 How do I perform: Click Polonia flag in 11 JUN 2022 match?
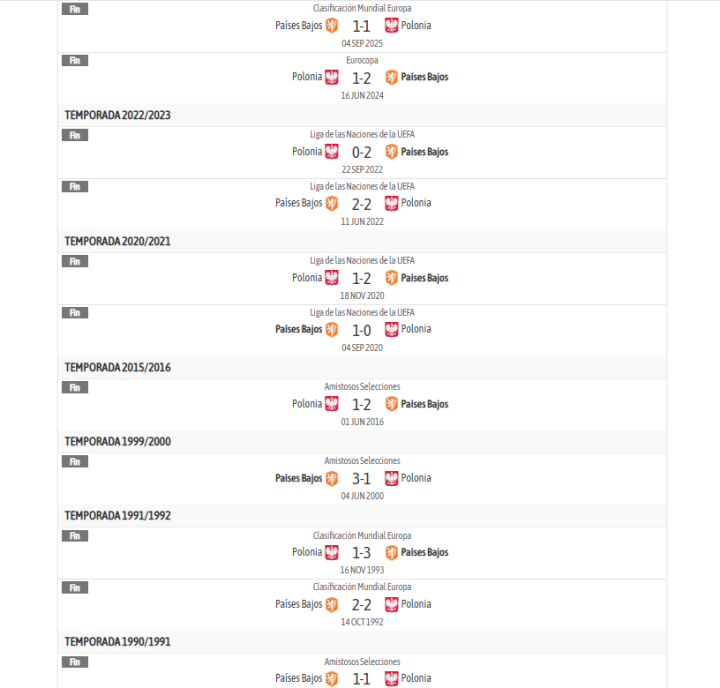(x=391, y=203)
